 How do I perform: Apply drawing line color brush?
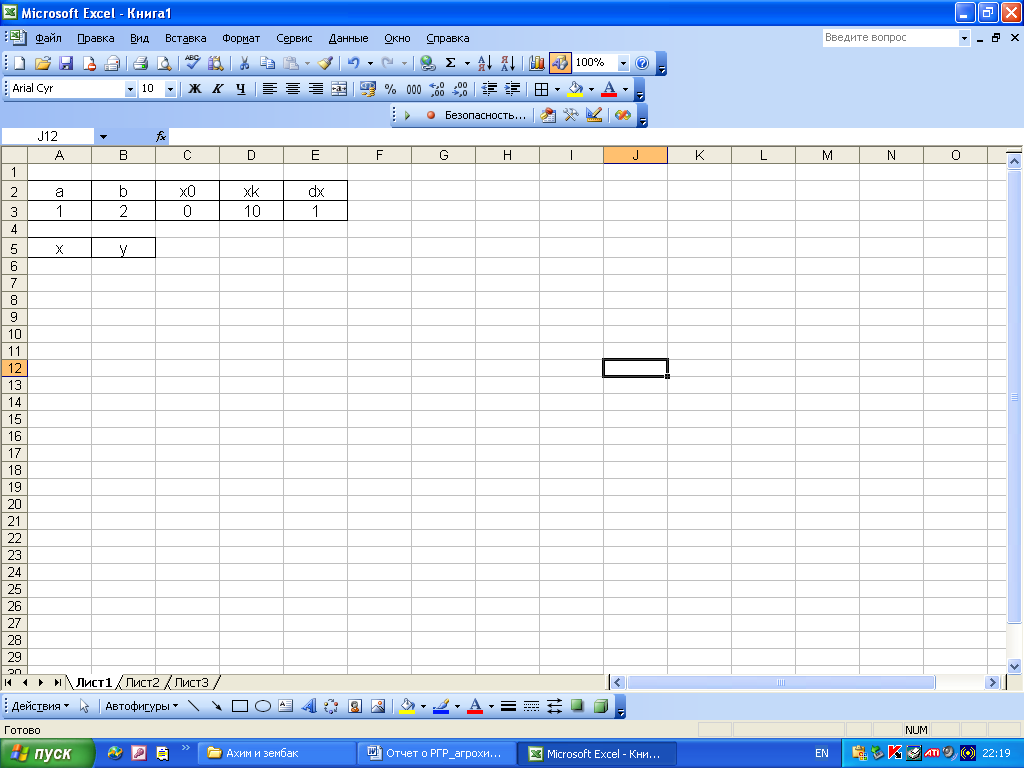pos(441,706)
